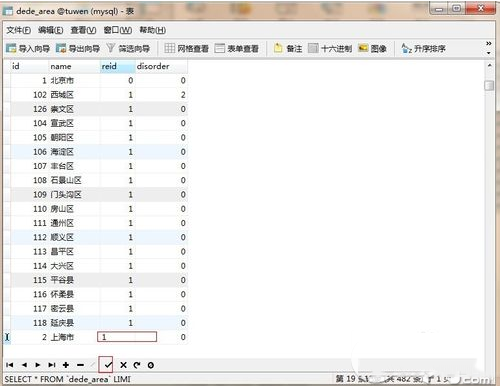Click the scrollbar up arrow
Screen dimensions: 500x387
[x=489, y=65]
